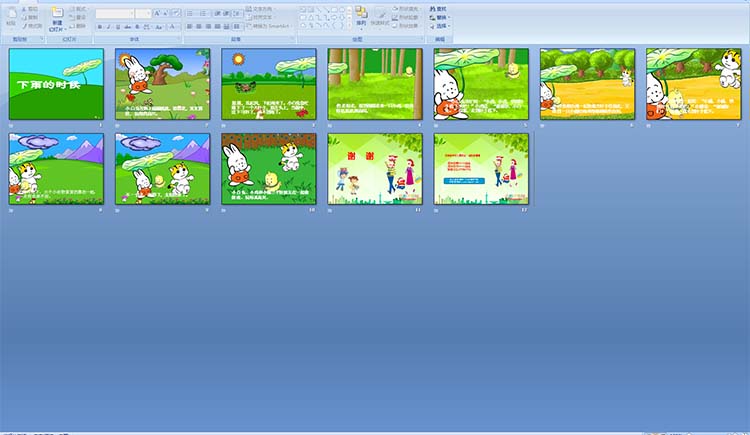Click Convert to SmartArt

[x=269, y=26]
